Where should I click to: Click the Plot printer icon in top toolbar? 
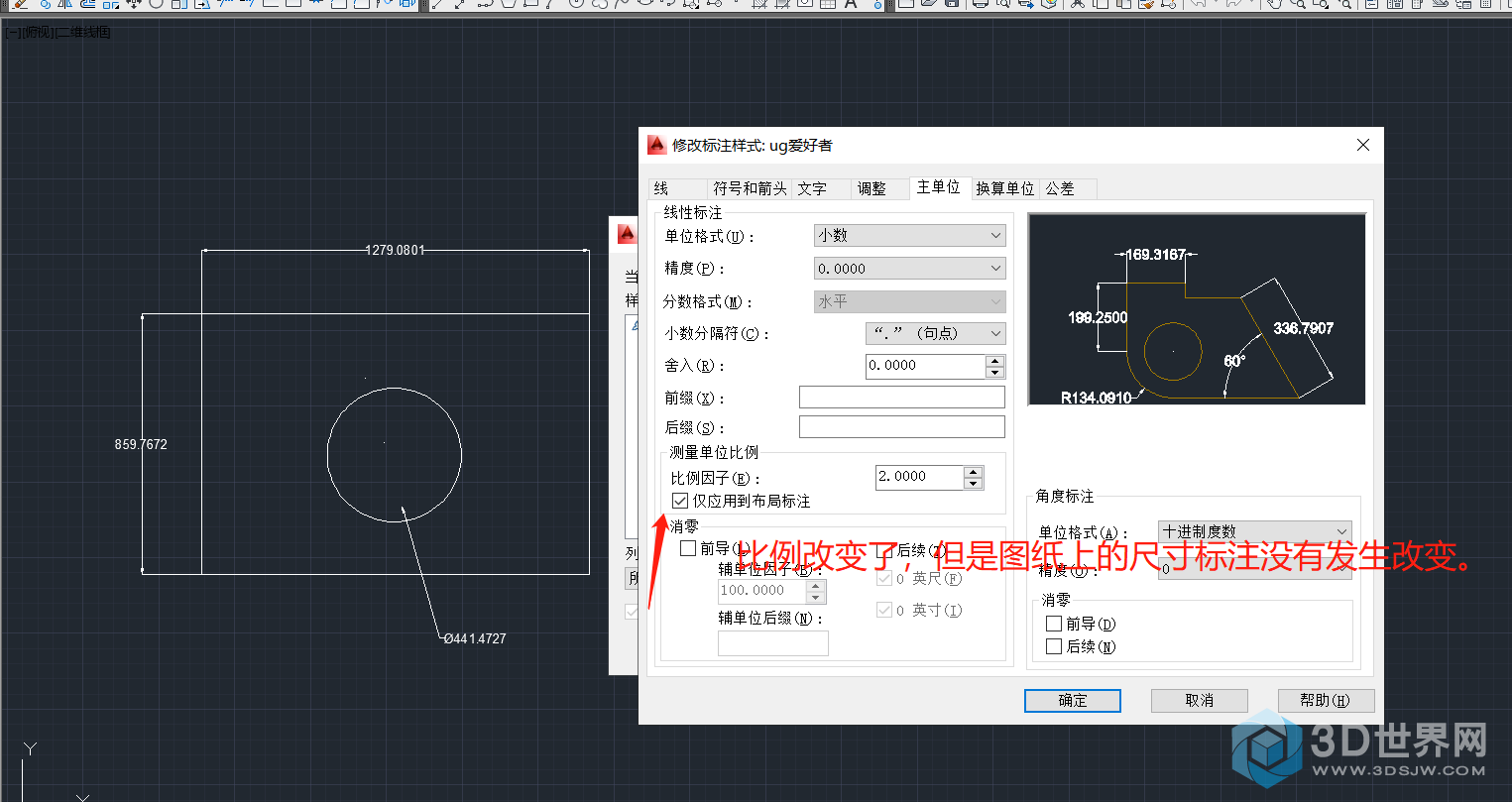[980, 4]
